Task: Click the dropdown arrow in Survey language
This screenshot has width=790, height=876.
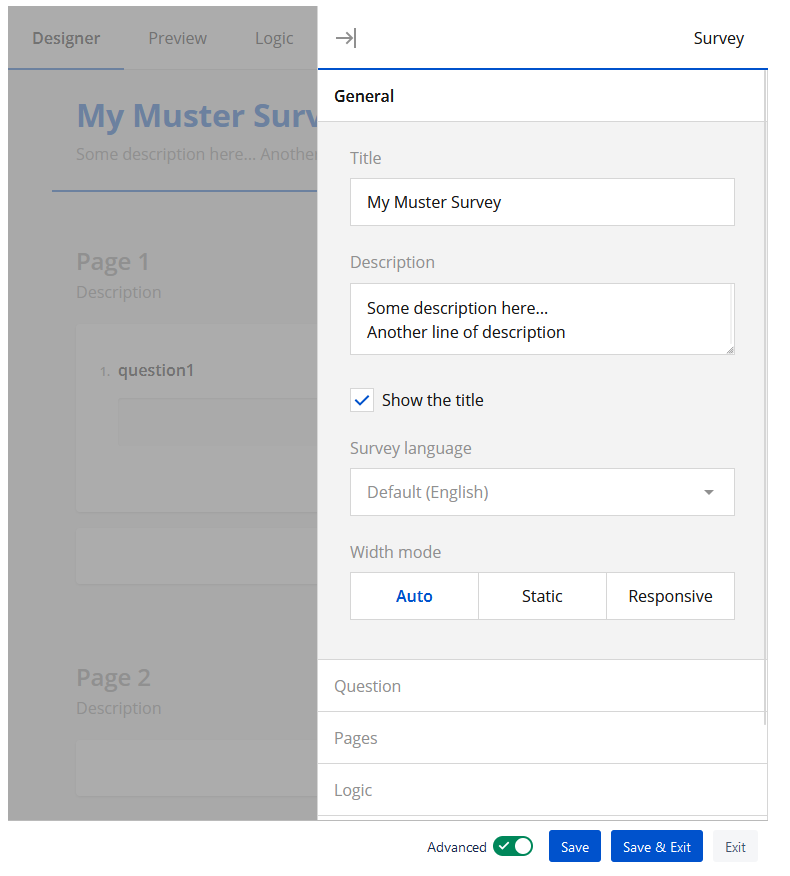Action: coord(708,492)
